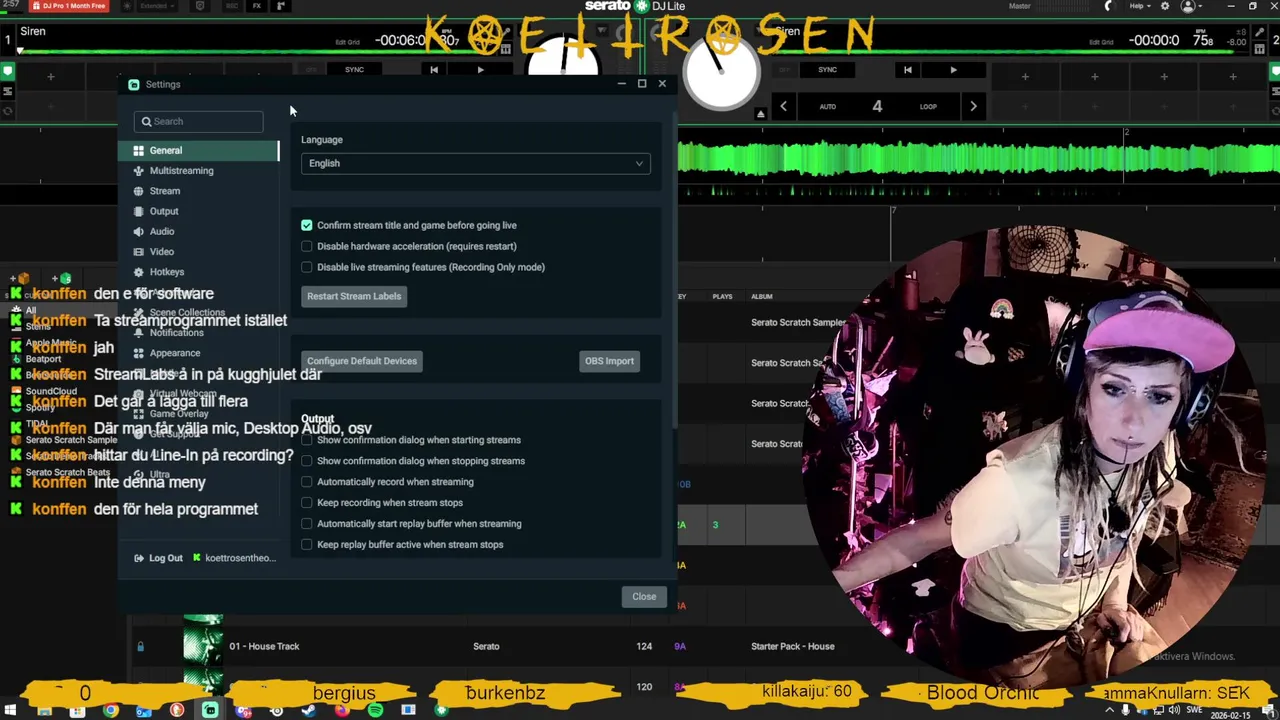Viewport: 1280px width, 720px height.
Task: Click play on Serato right deck
Action: [953, 70]
